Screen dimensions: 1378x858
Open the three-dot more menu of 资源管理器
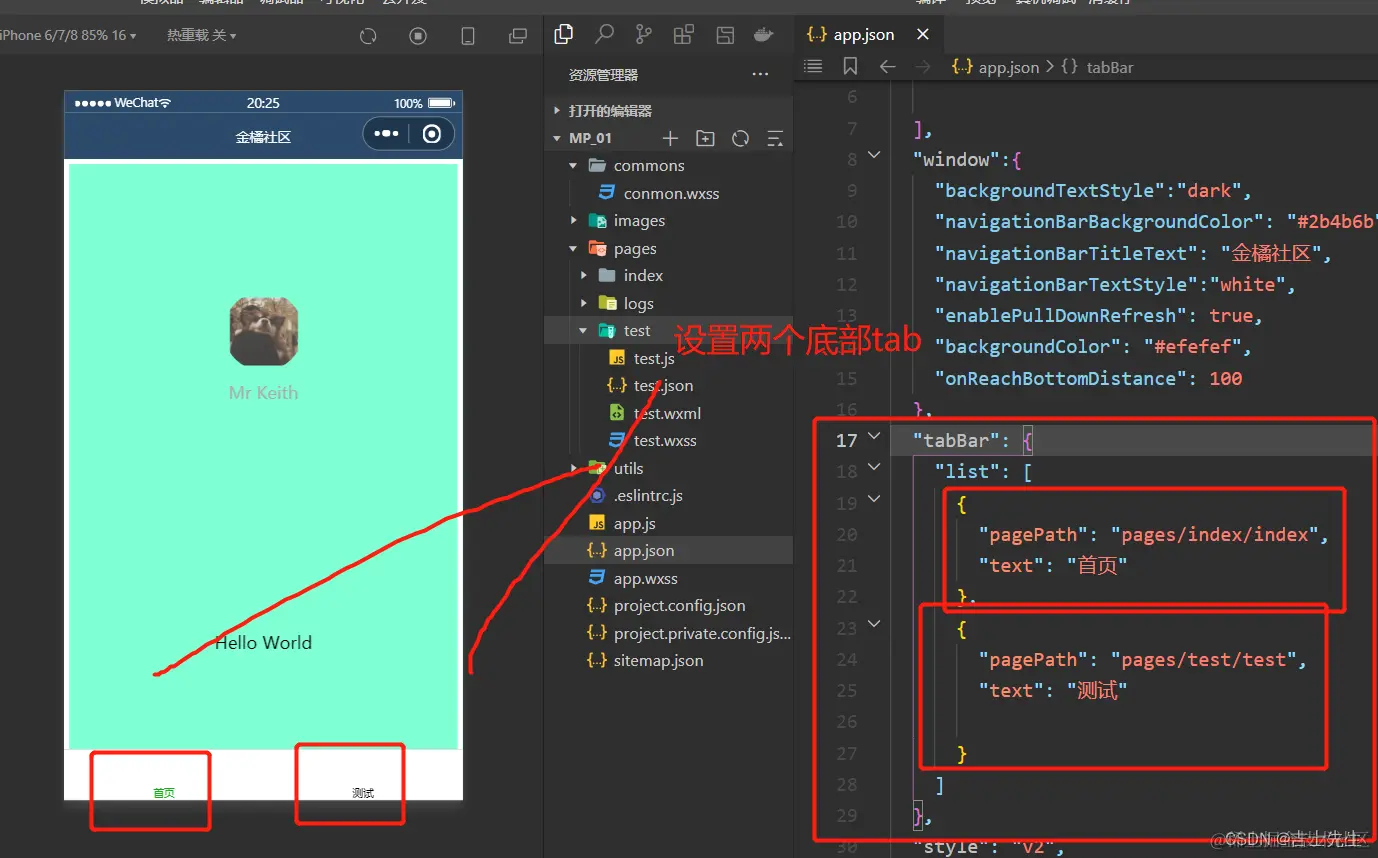point(760,75)
